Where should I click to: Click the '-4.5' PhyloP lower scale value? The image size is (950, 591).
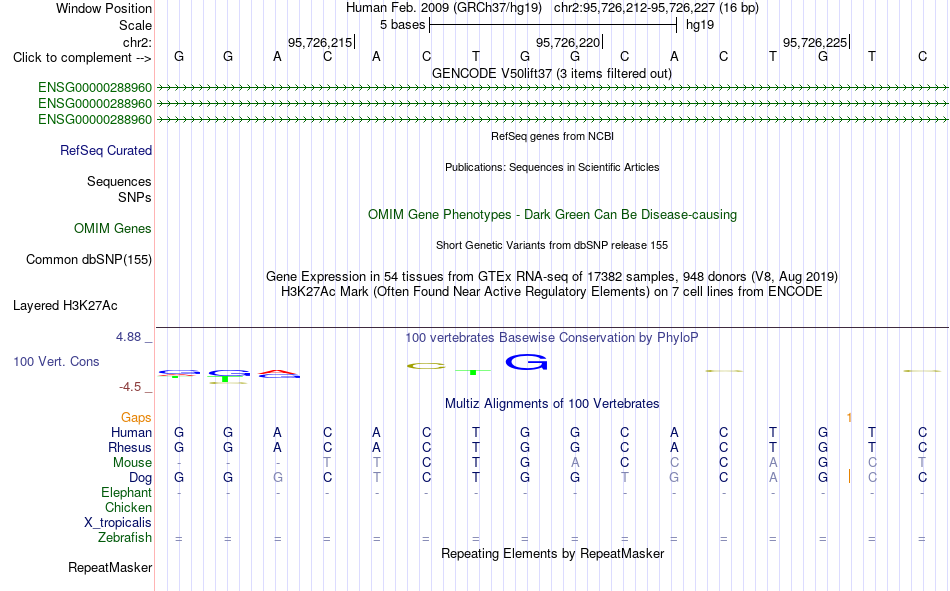[x=130, y=387]
